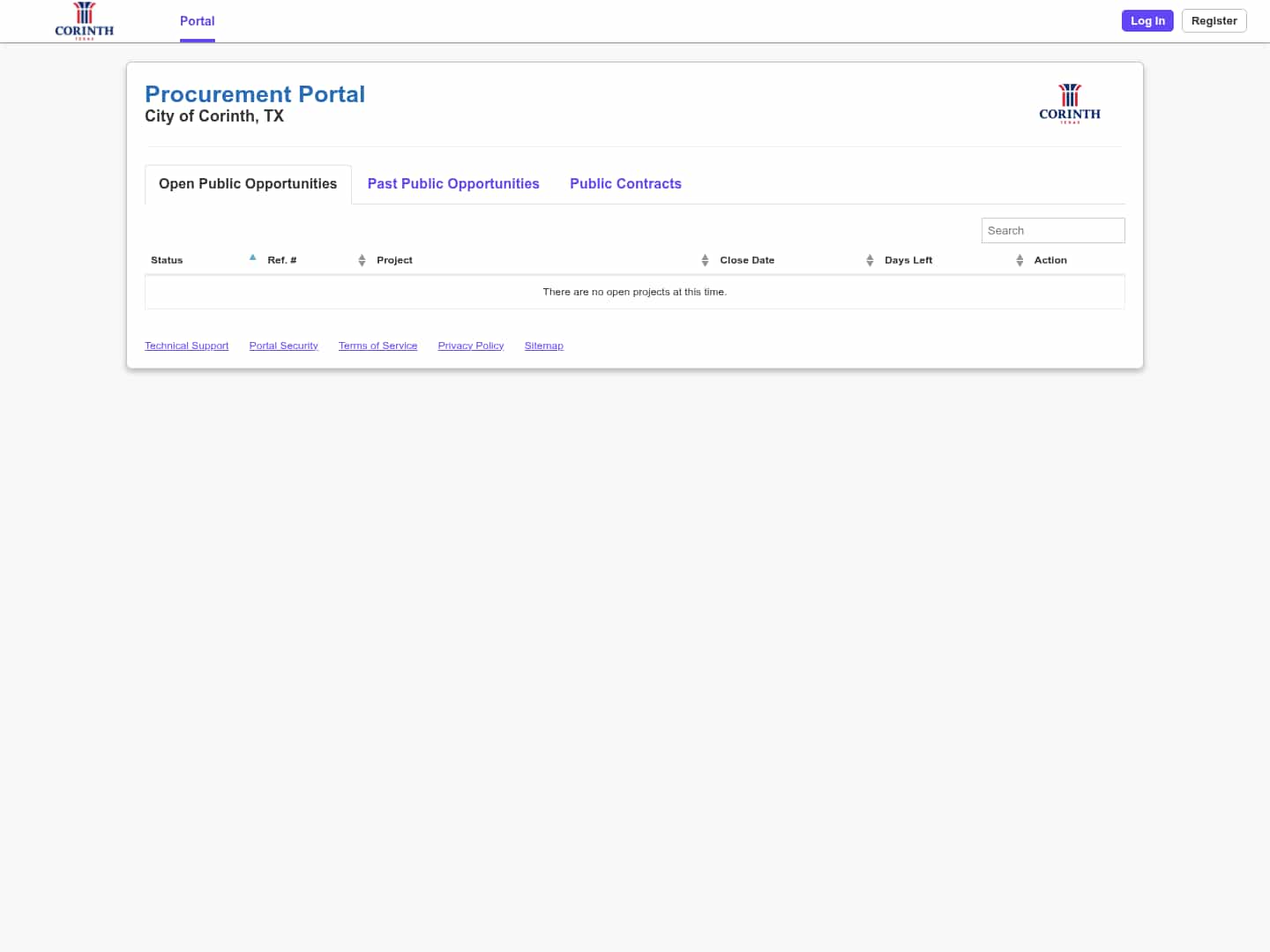
Task: Sort the table by Close Date column
Action: pyautogui.click(x=796, y=260)
